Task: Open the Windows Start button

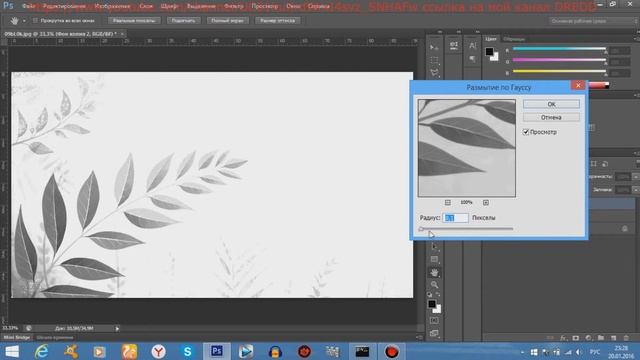Action: pyautogui.click(x=12, y=351)
